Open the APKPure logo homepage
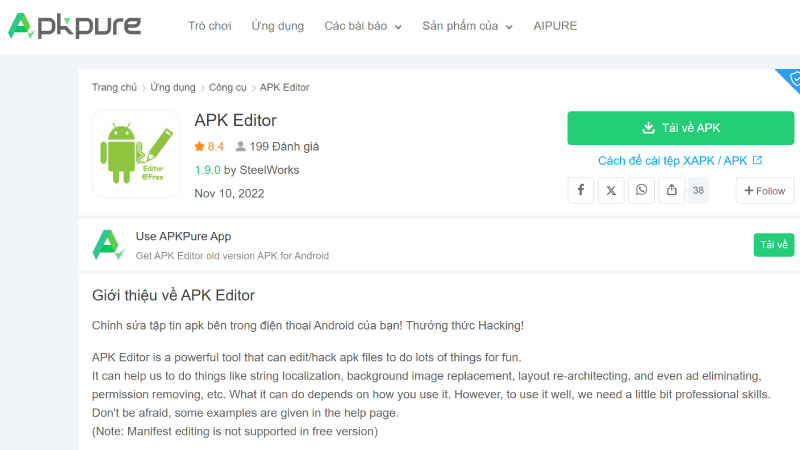 (x=74, y=26)
